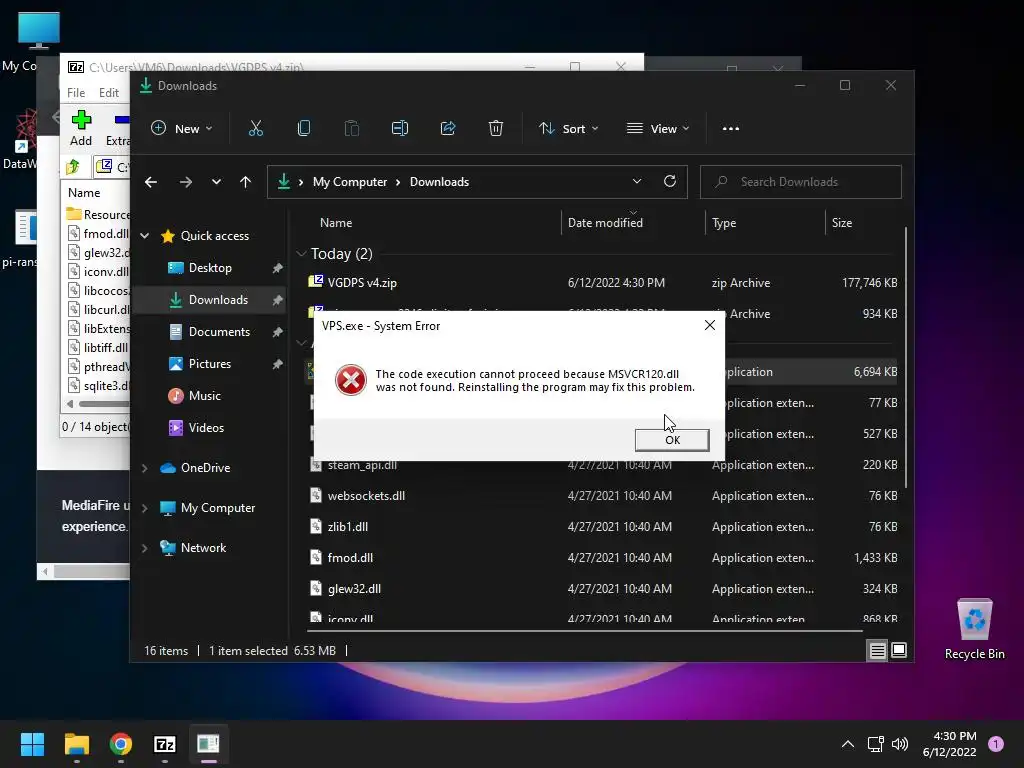
Task: Switch to details view layout icon
Action: 878,650
